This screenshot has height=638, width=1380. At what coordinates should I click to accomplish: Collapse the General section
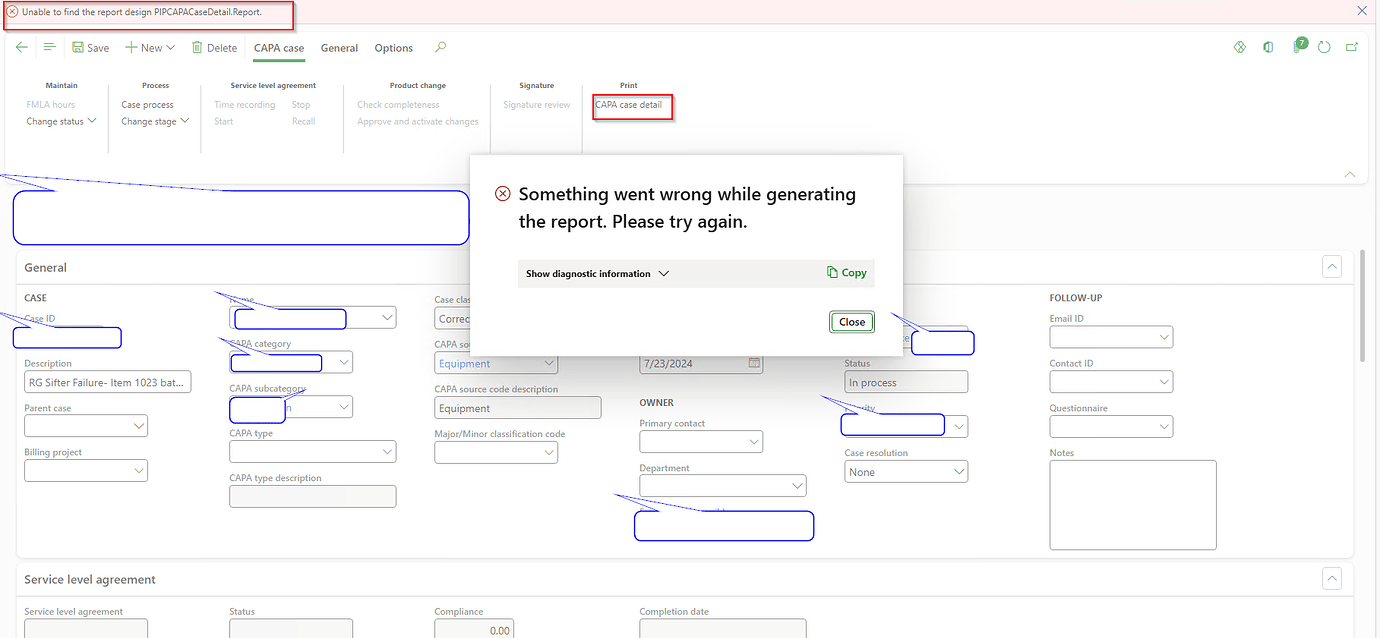click(1332, 267)
